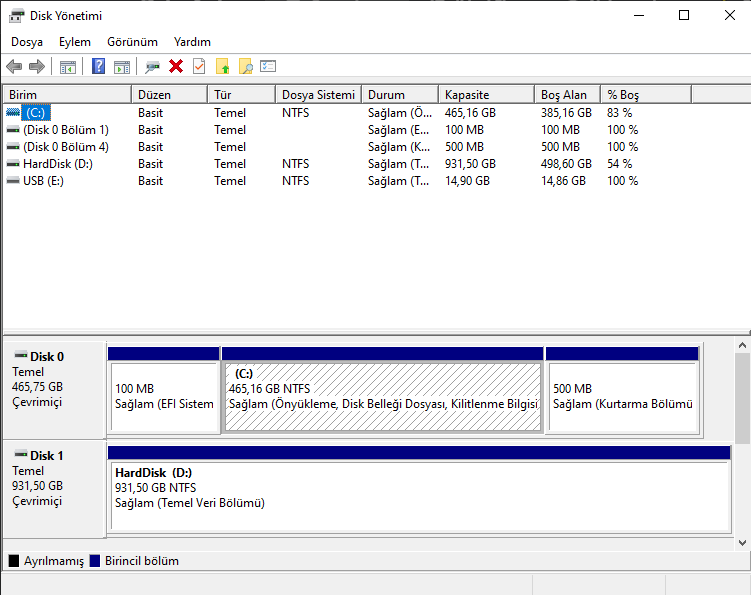Click the disk pane vertical scrollbar thumb
751x595 pixels.
coord(742,399)
